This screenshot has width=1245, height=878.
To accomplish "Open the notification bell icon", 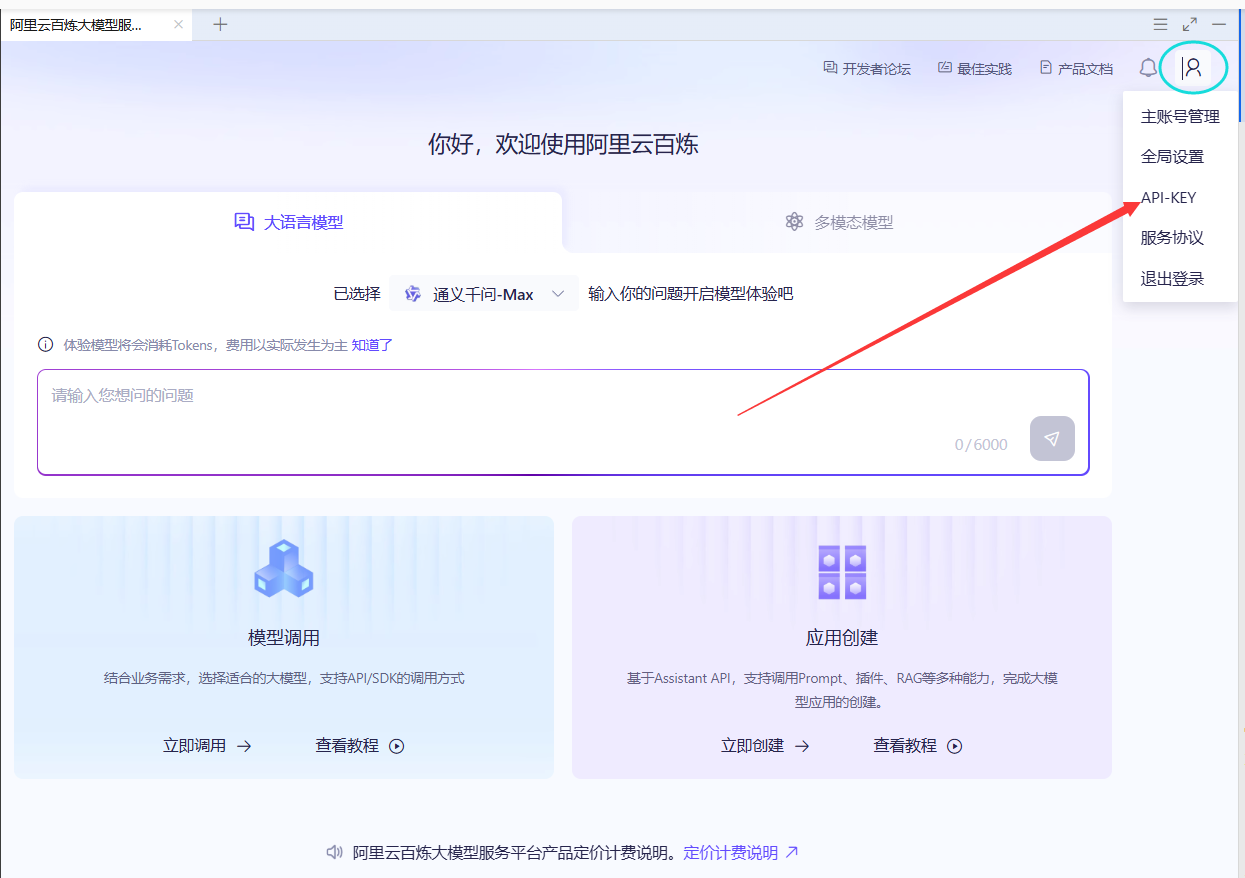I will 1148,68.
